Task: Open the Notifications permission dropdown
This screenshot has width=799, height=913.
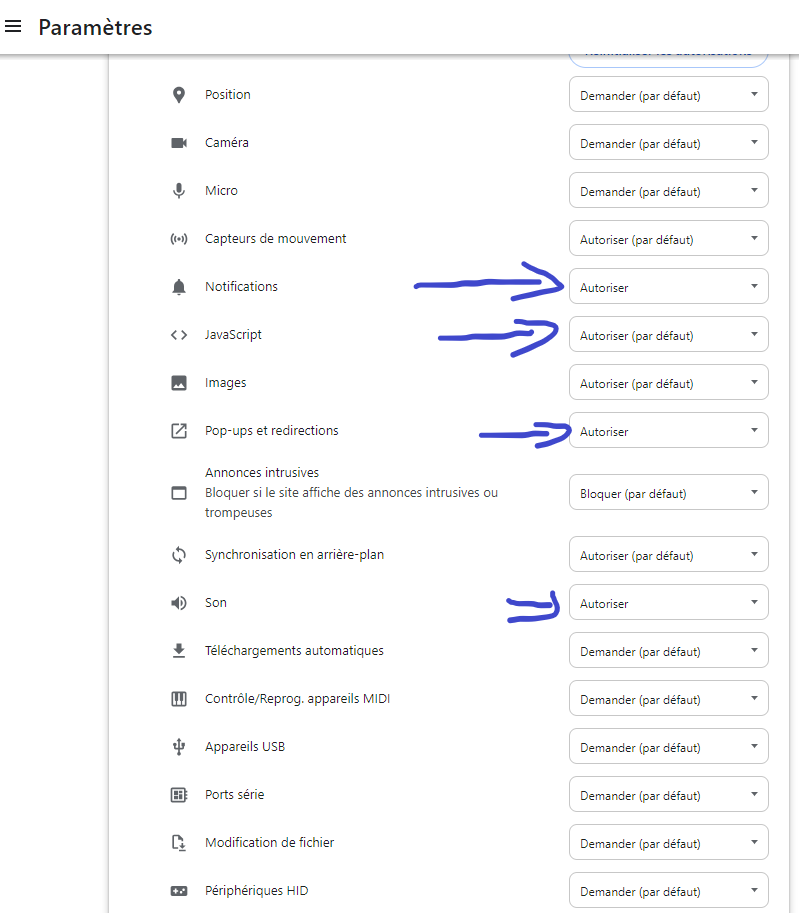Action: point(668,287)
